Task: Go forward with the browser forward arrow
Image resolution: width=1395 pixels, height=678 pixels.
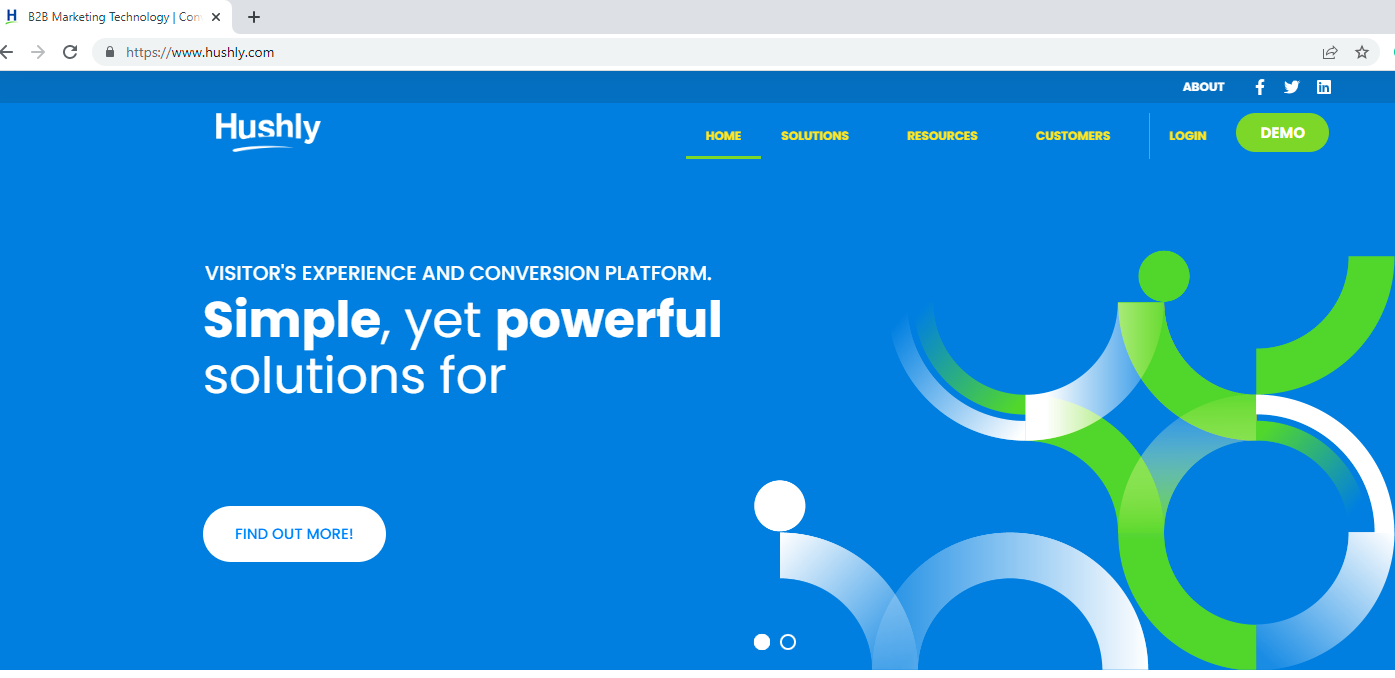Action: [38, 52]
